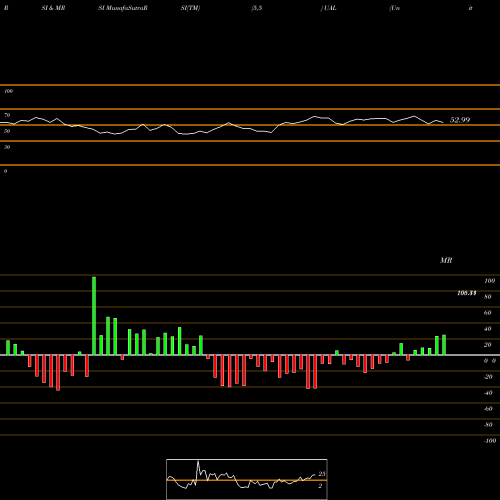Click the RSI current value 52.99

460,120
